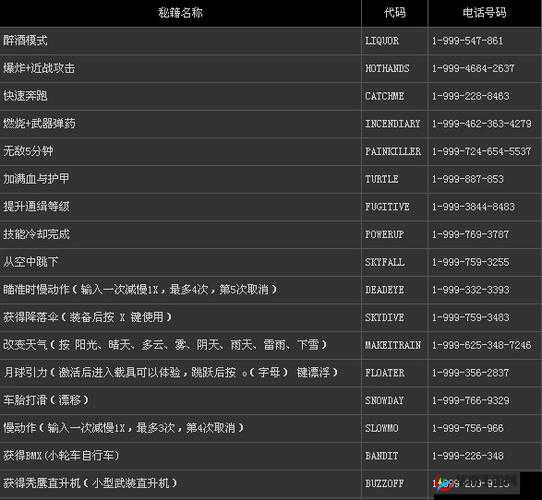Click phone number 1-999-3844-8483
The height and width of the screenshot is (500, 542).
point(473,207)
